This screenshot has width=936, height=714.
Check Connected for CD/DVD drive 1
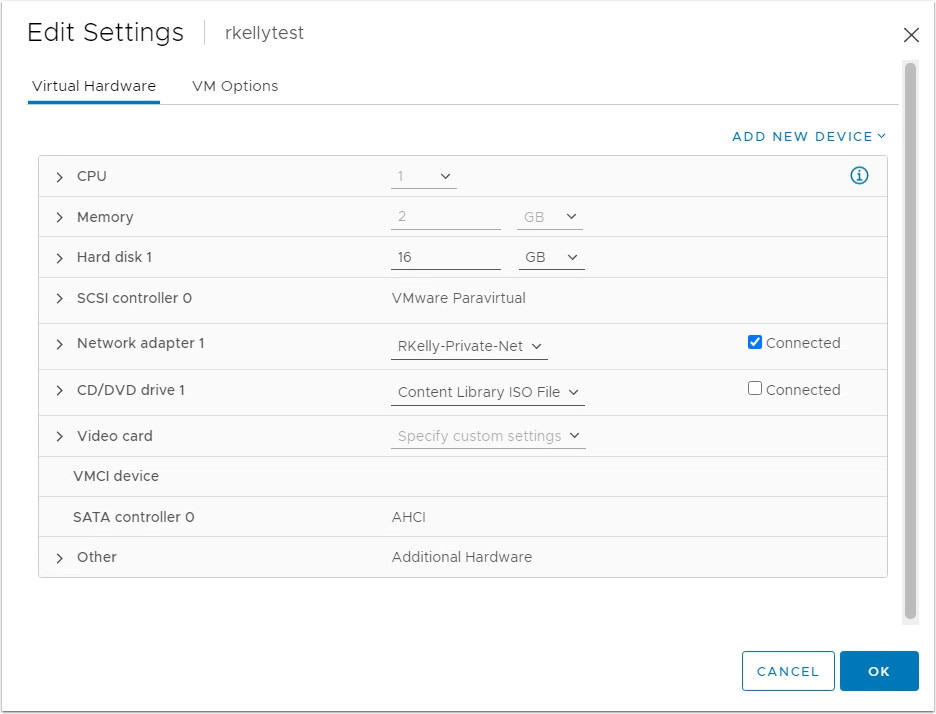point(755,389)
